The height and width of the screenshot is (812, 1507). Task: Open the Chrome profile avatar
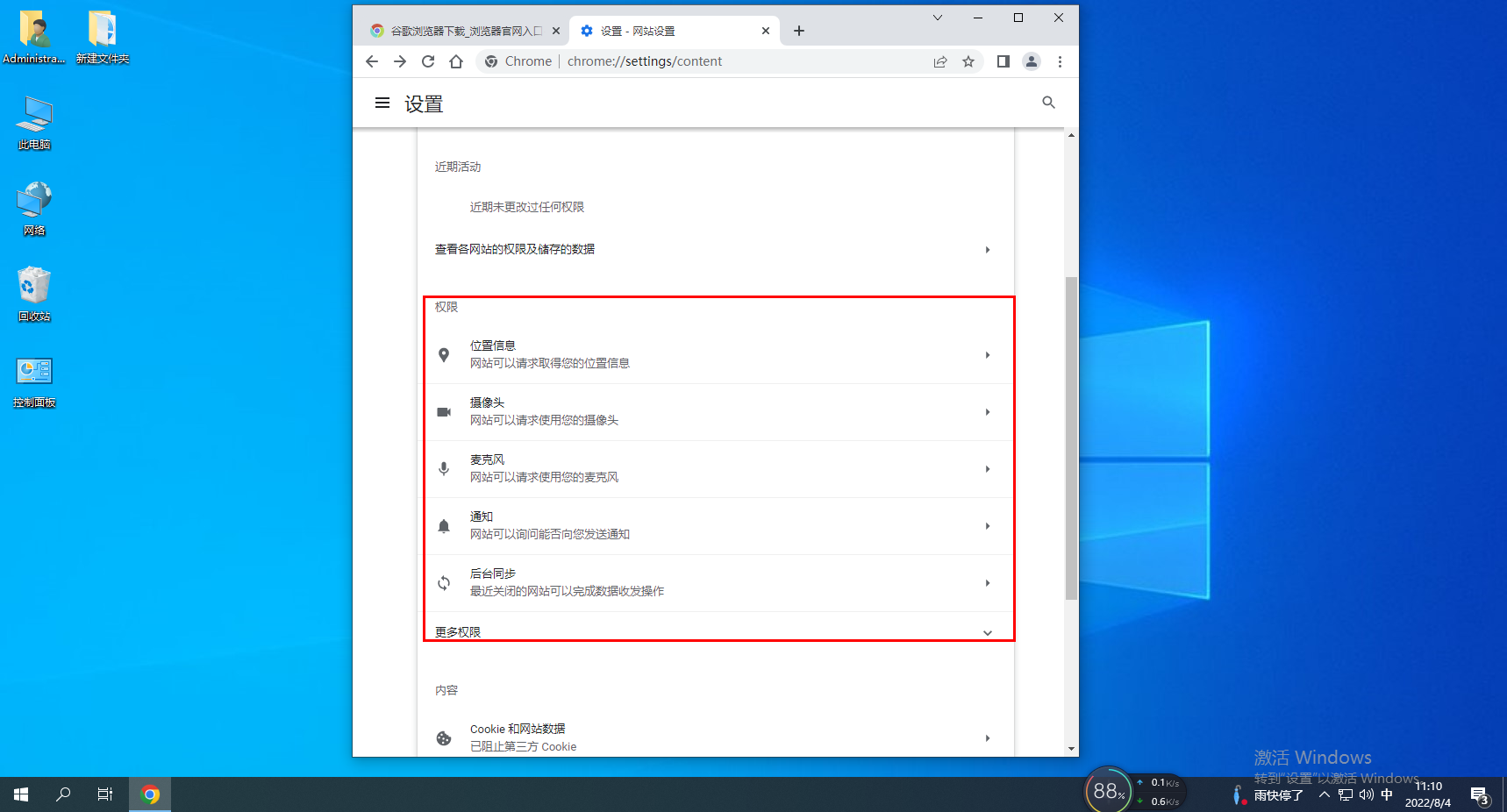pyautogui.click(x=1032, y=61)
